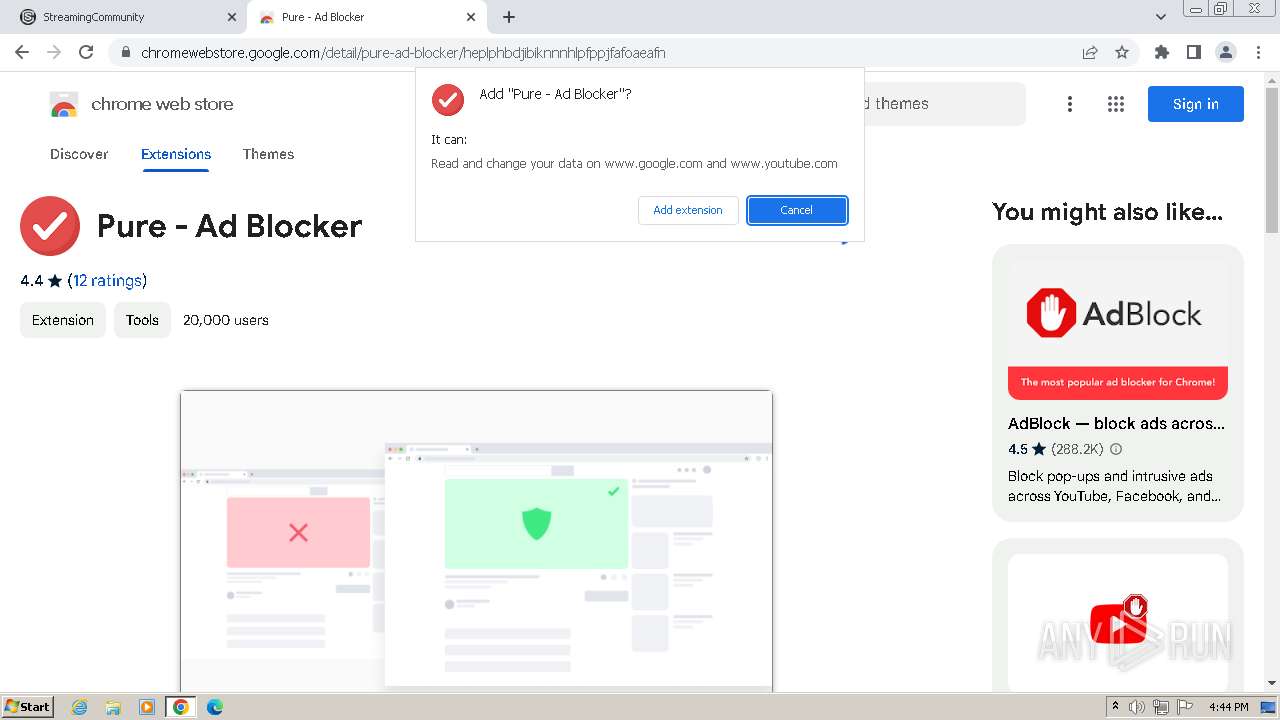Sign in to Chrome Web Store
This screenshot has width=1280, height=720.
coord(1196,104)
